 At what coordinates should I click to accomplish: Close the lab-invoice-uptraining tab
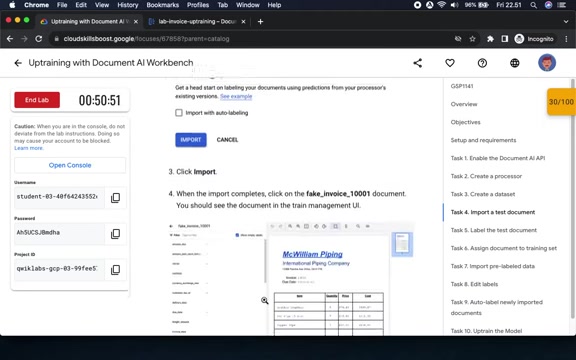243,22
